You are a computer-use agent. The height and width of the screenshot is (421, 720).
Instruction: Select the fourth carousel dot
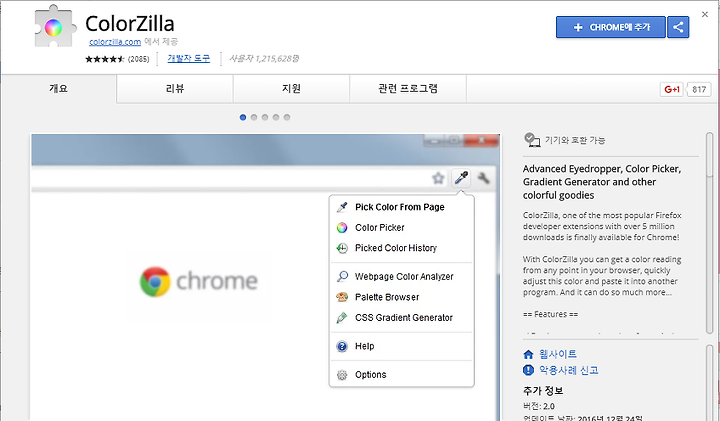pos(276,117)
